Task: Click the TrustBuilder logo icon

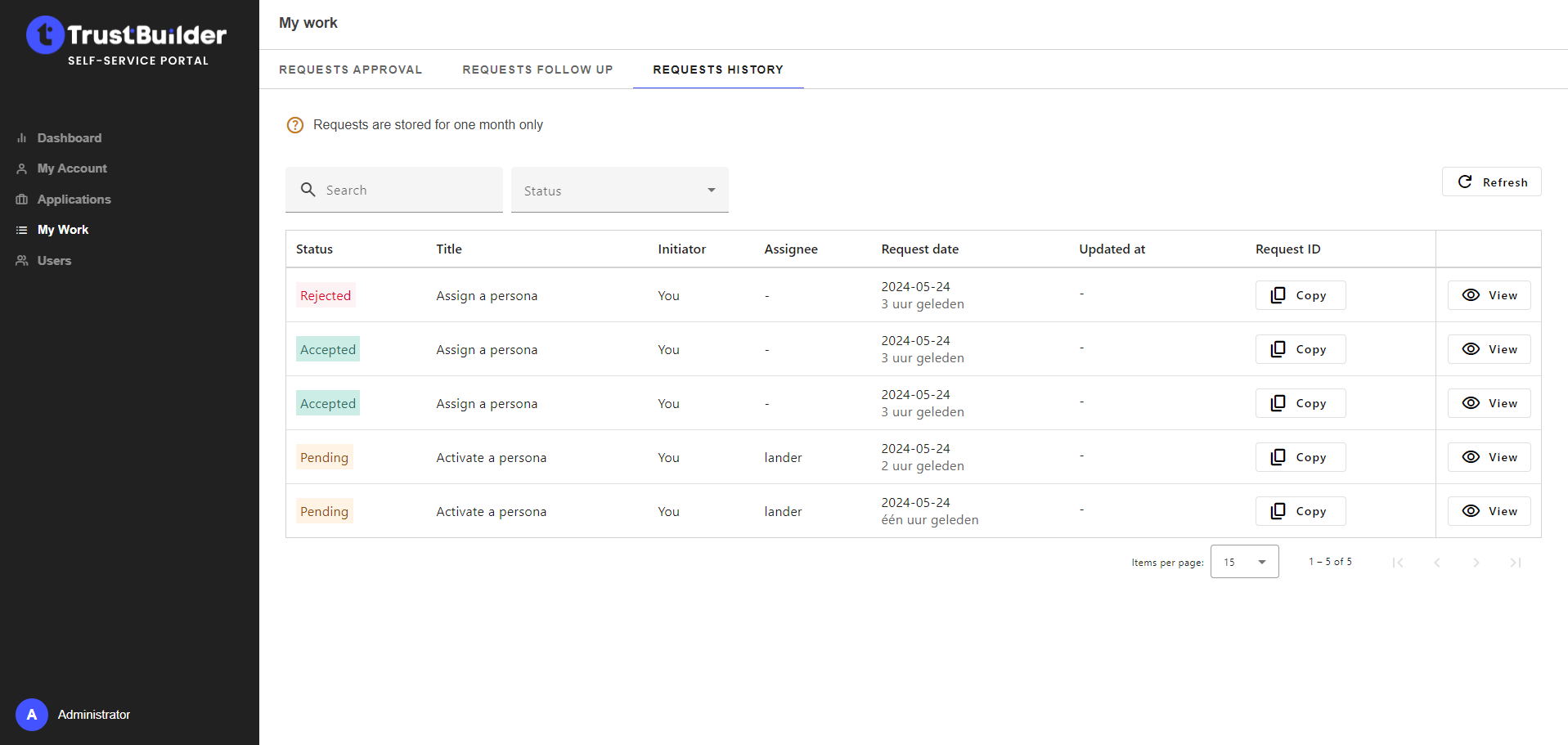Action: point(45,35)
